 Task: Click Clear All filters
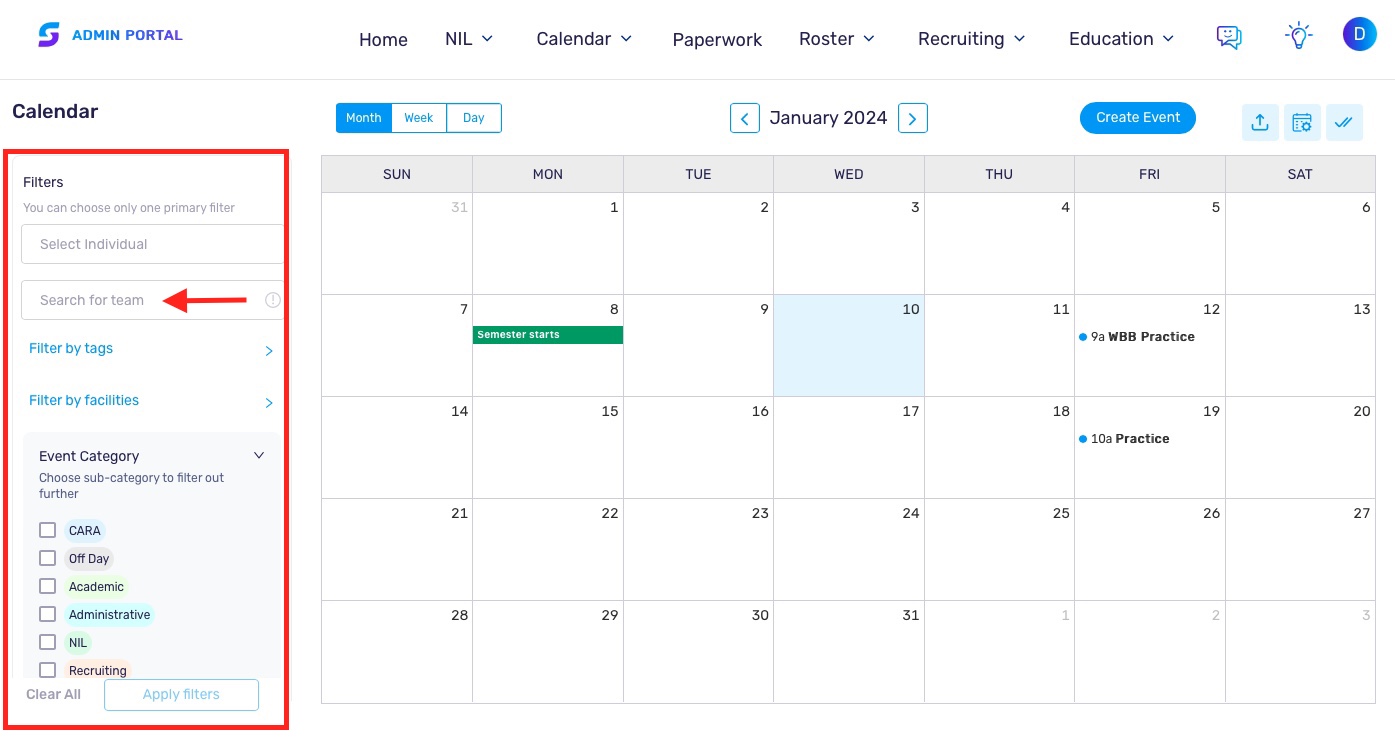pyautogui.click(x=54, y=694)
